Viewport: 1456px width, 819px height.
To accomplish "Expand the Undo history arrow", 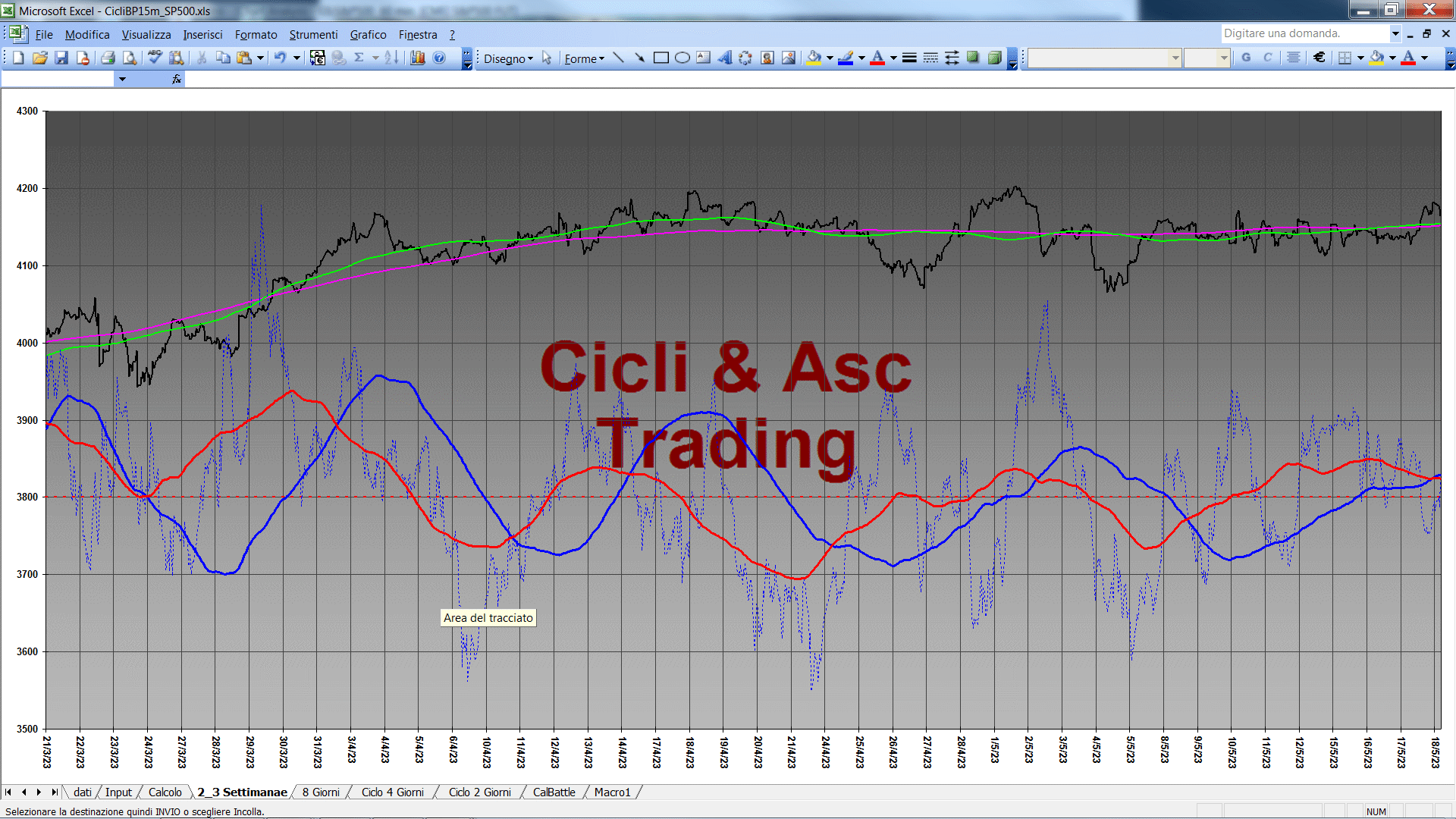I will (x=297, y=58).
